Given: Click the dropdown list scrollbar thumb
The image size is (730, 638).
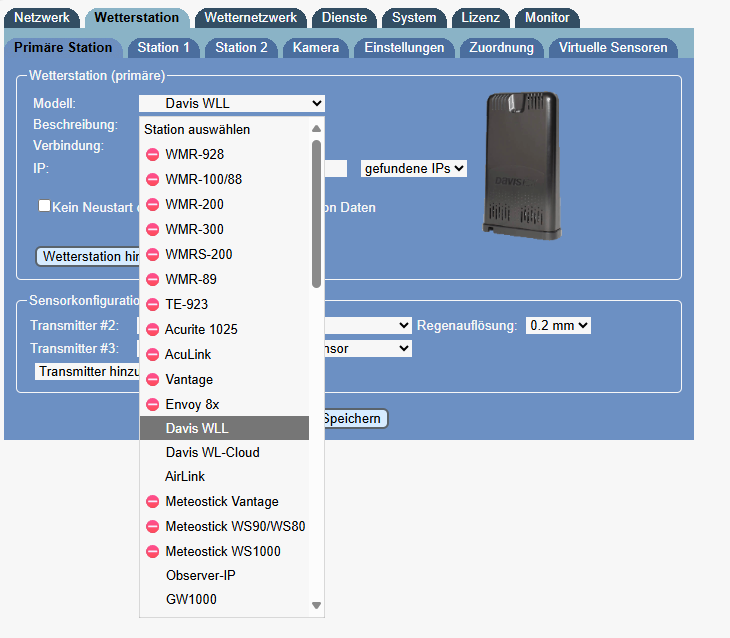Looking at the screenshot, I should [x=317, y=214].
